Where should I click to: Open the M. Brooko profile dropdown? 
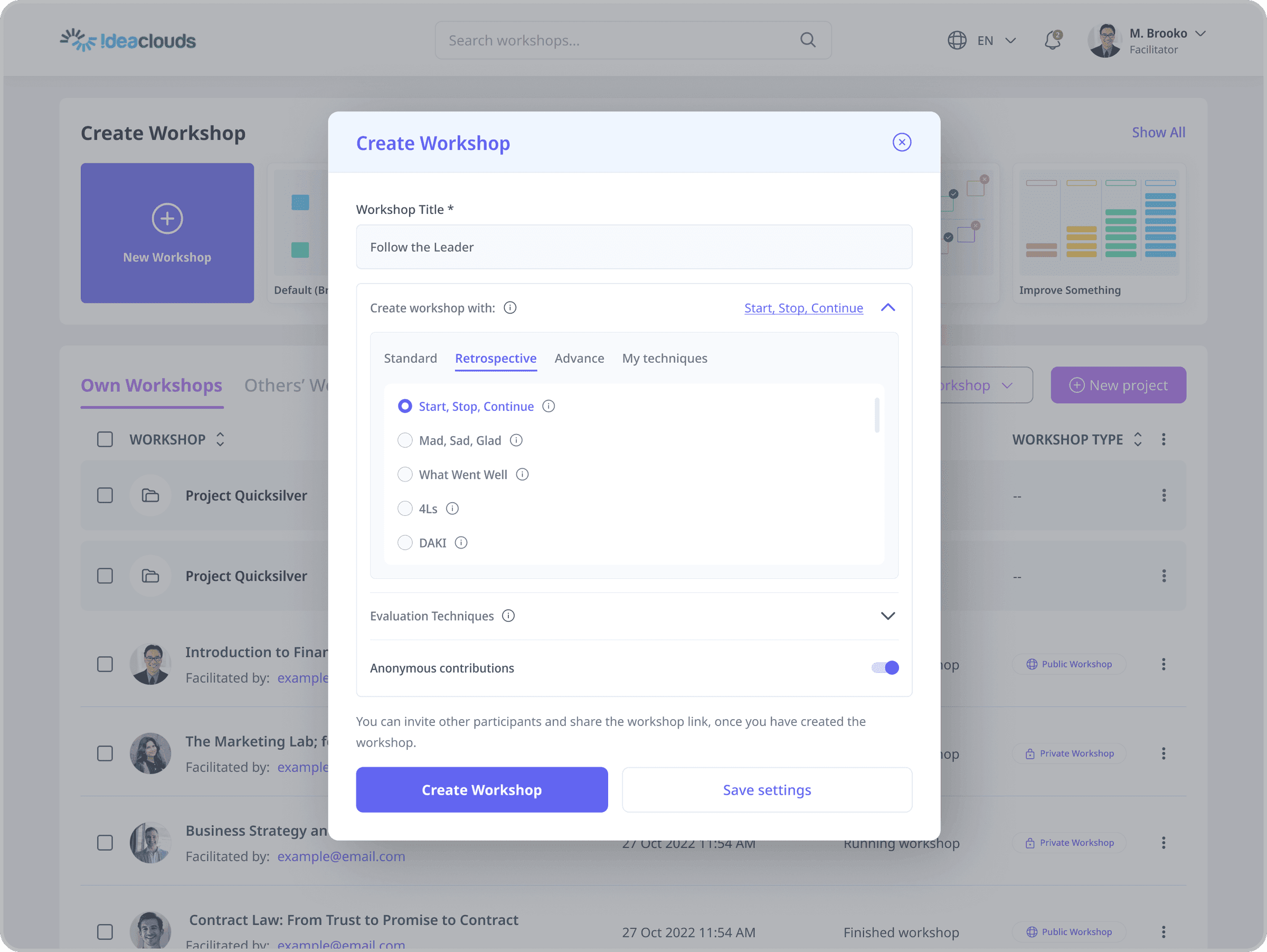[x=1200, y=33]
